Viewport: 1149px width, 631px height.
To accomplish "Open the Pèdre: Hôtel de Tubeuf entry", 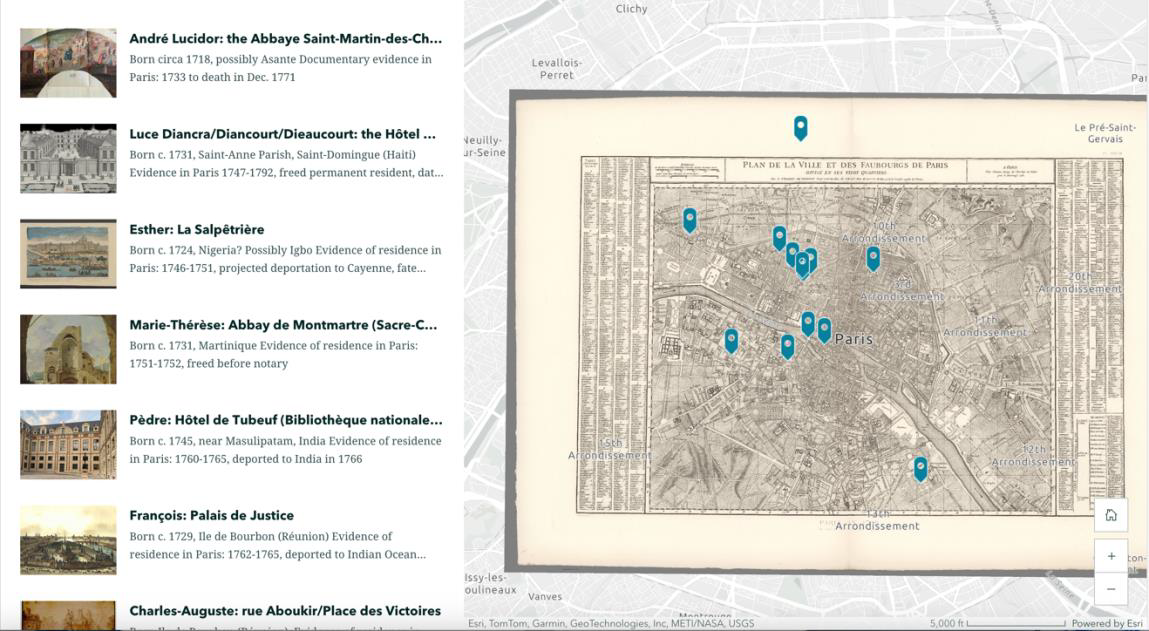I will point(286,420).
